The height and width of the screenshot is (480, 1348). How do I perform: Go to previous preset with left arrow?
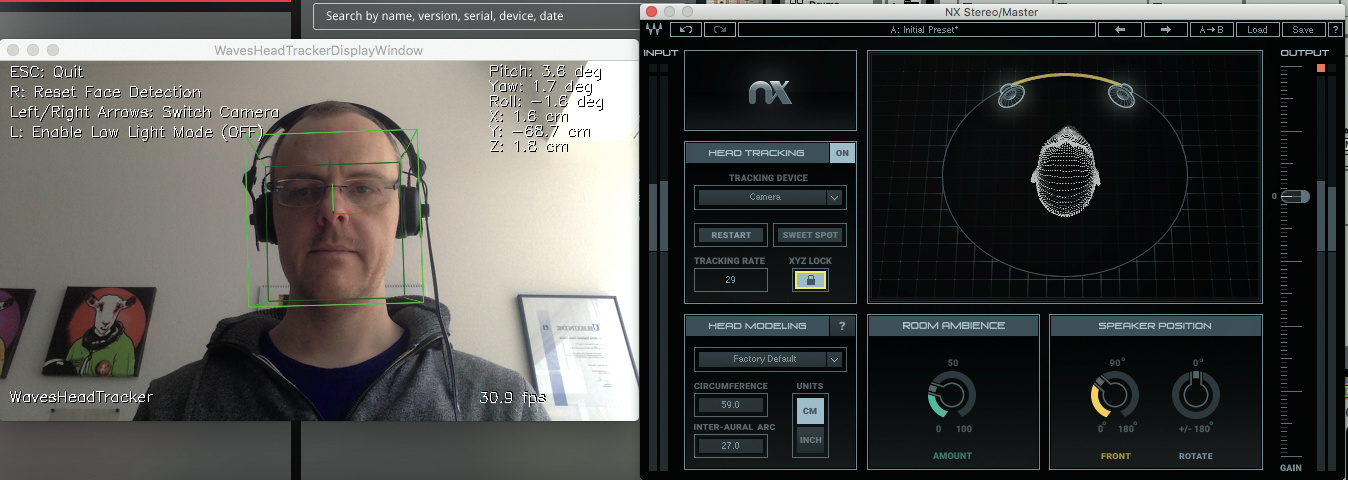coord(1119,30)
